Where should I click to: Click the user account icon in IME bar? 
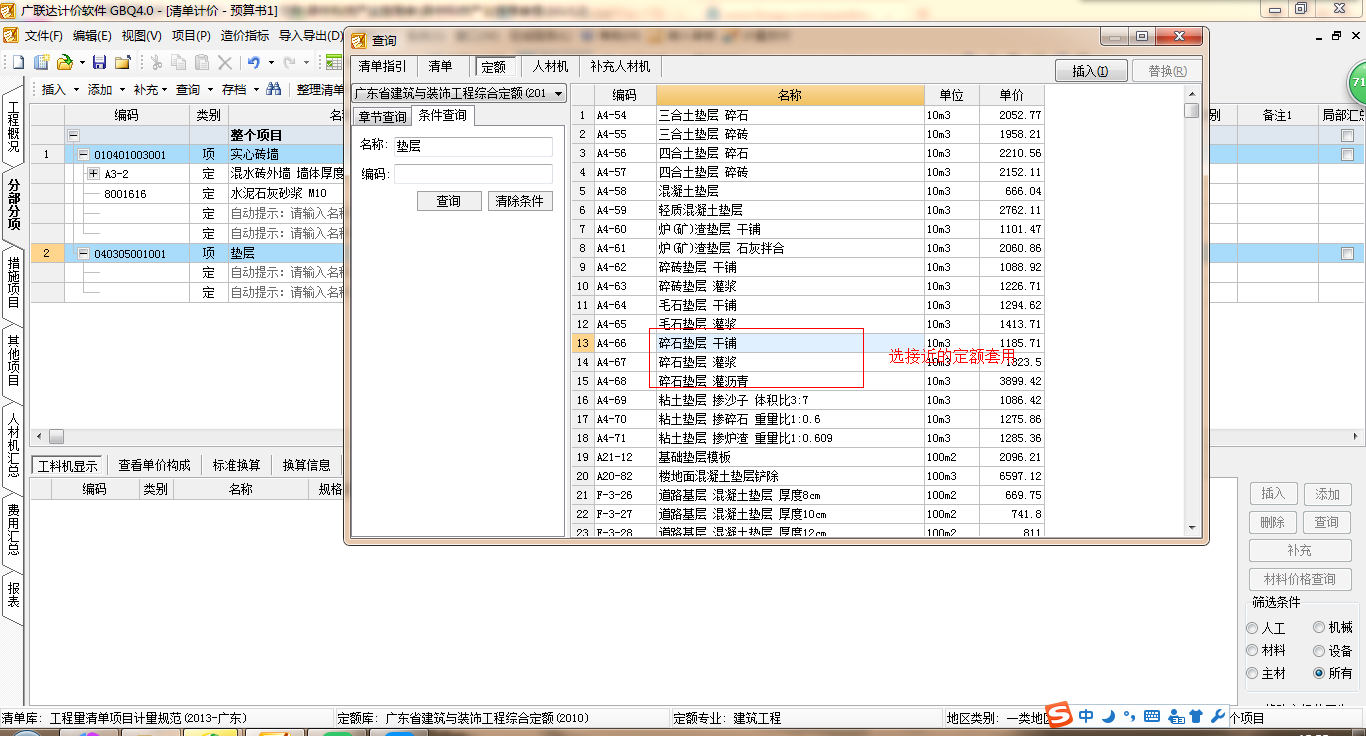[x=1174, y=716]
